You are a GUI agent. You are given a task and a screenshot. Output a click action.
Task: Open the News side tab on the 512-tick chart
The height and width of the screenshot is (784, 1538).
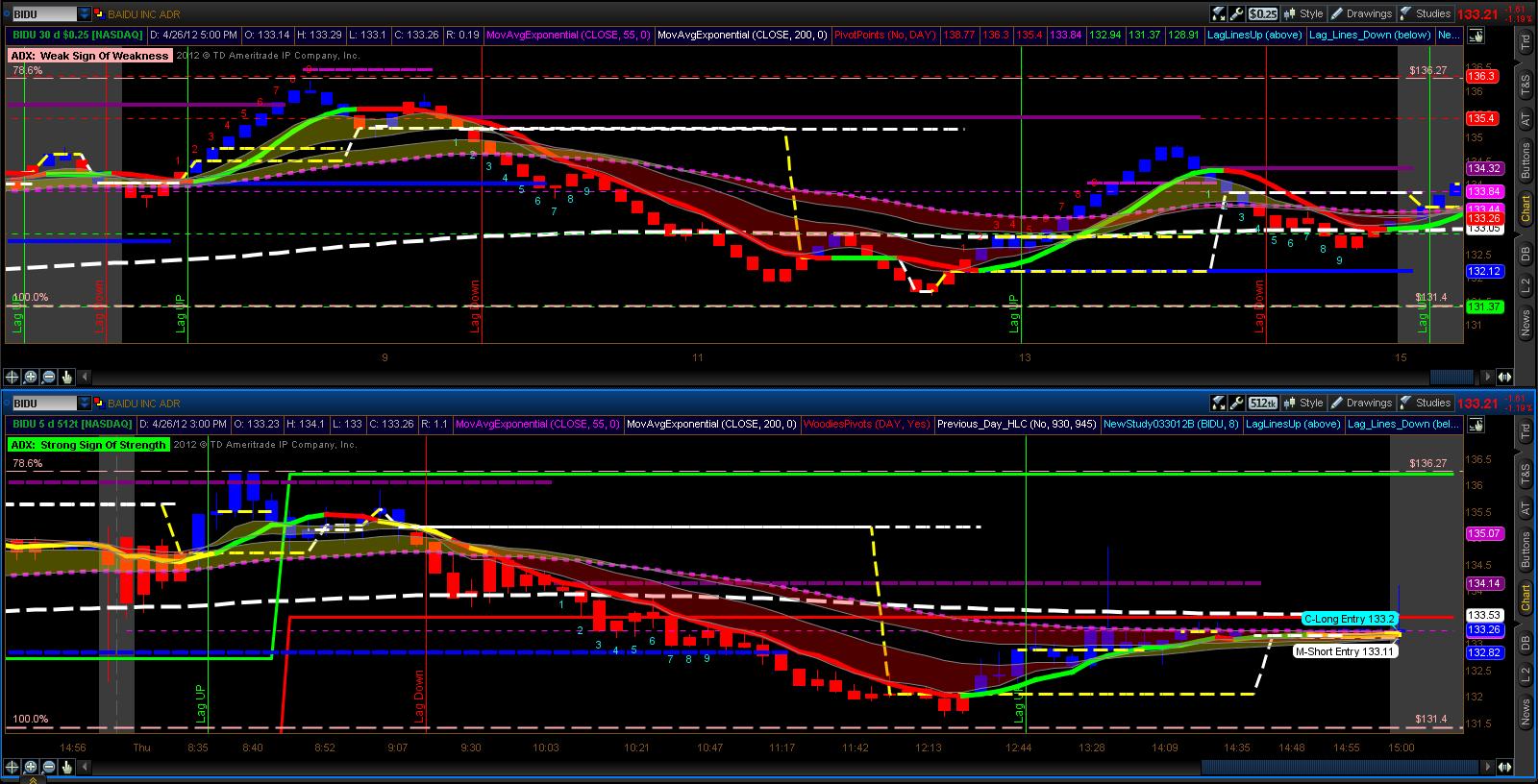click(1526, 712)
